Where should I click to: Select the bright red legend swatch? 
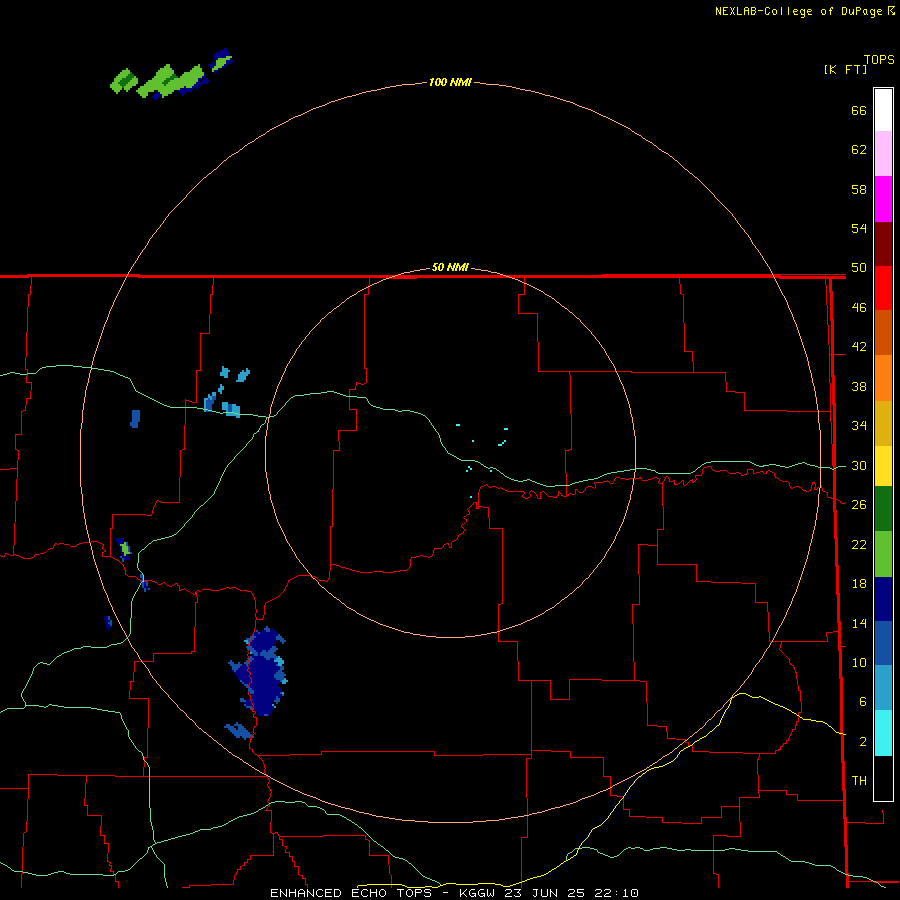point(883,288)
